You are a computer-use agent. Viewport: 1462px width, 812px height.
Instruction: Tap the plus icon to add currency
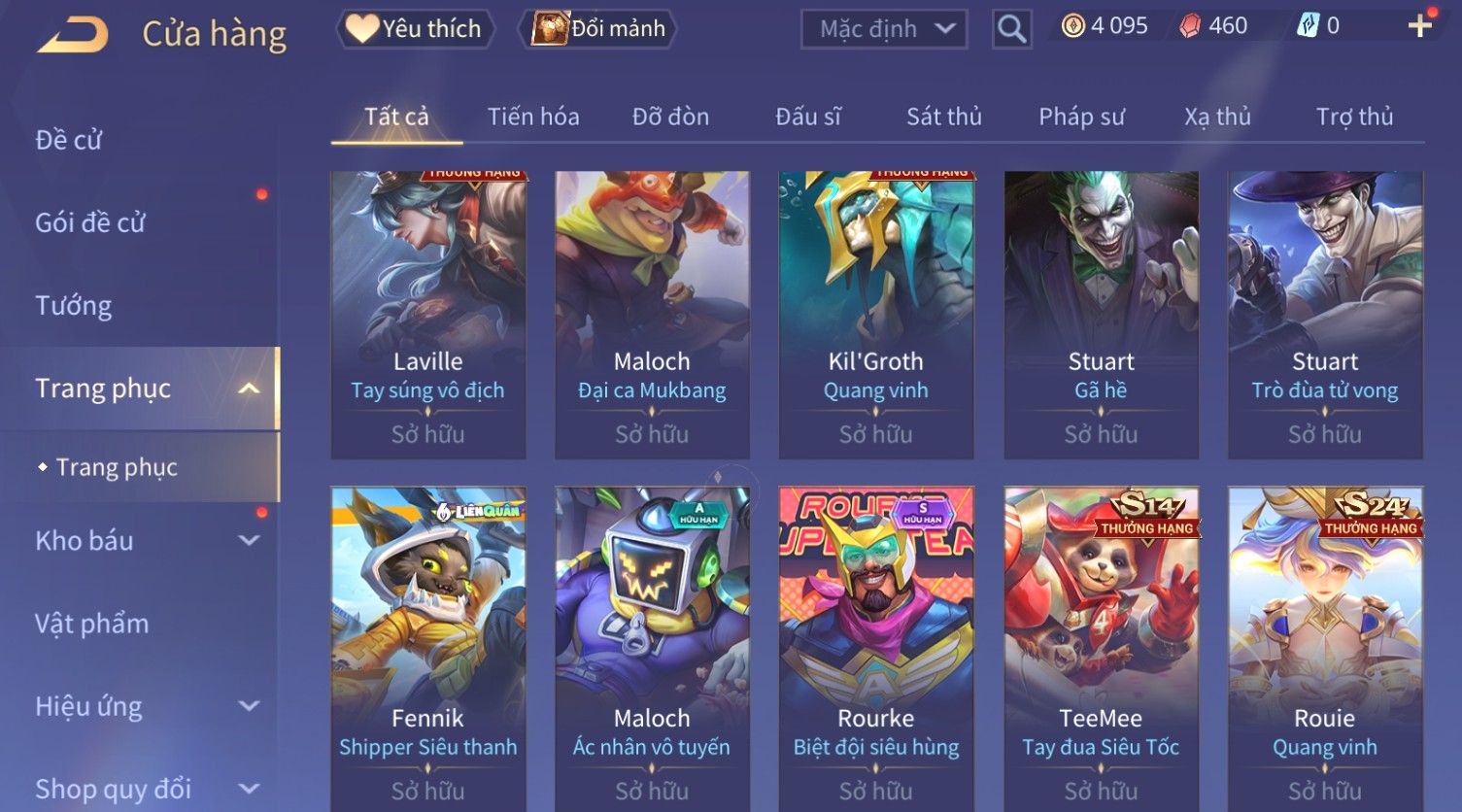[x=1420, y=26]
